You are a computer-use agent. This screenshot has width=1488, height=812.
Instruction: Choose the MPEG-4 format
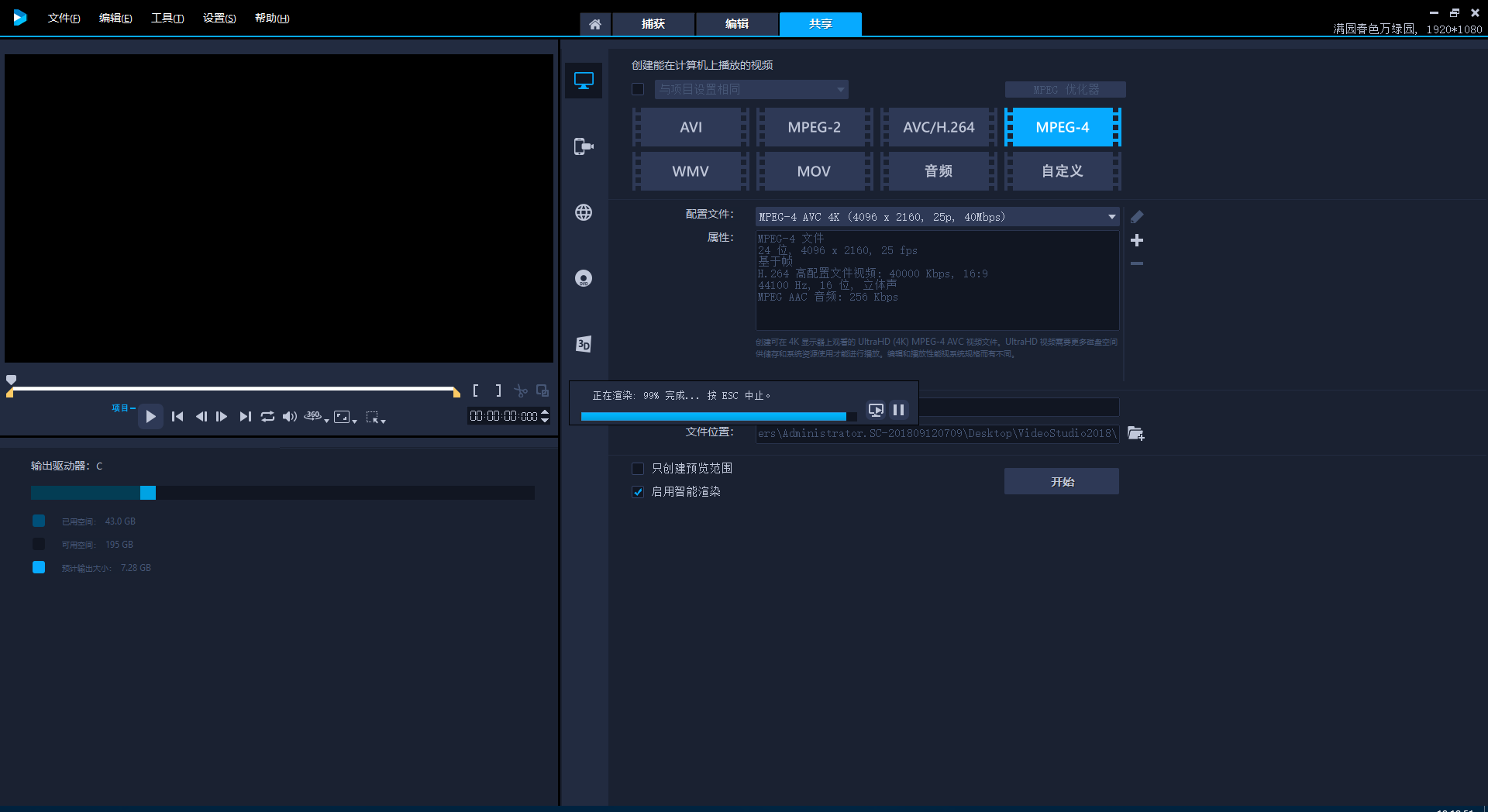click(1063, 127)
